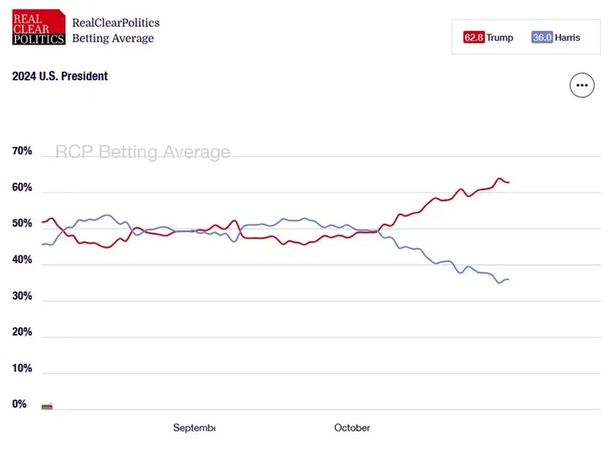Open the three-dot chart options menu

click(582, 85)
